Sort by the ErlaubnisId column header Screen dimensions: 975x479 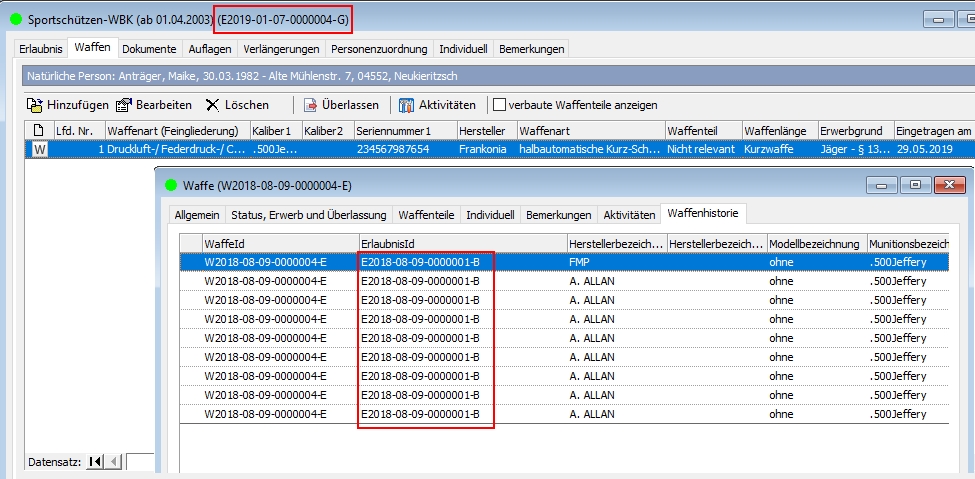click(460, 244)
